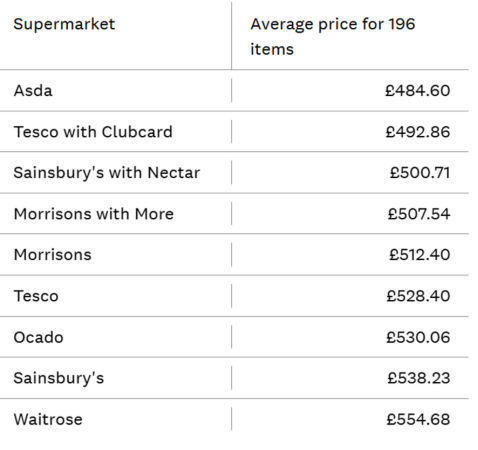
Task: Select Sainsbury's with Nectar entry
Action: (x=107, y=173)
